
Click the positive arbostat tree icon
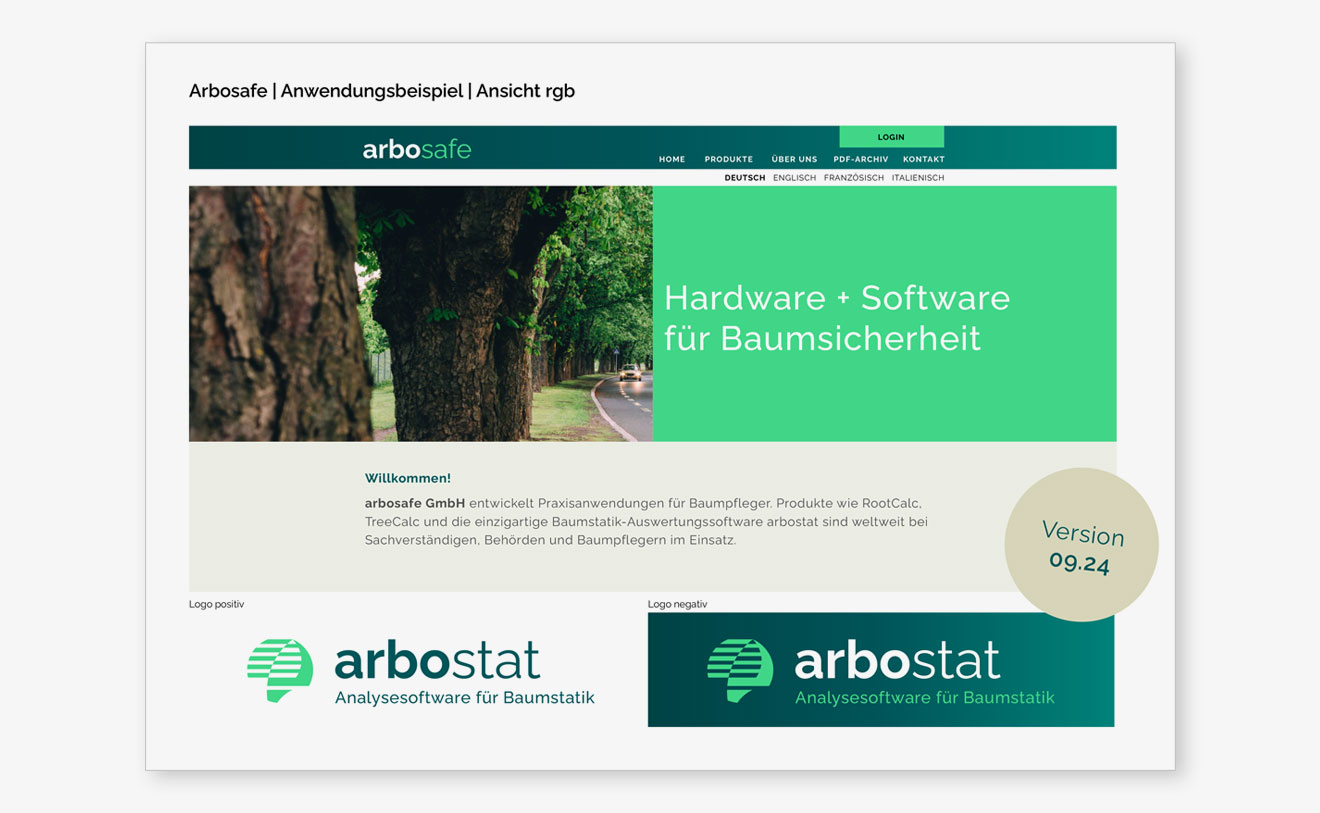pos(280,670)
